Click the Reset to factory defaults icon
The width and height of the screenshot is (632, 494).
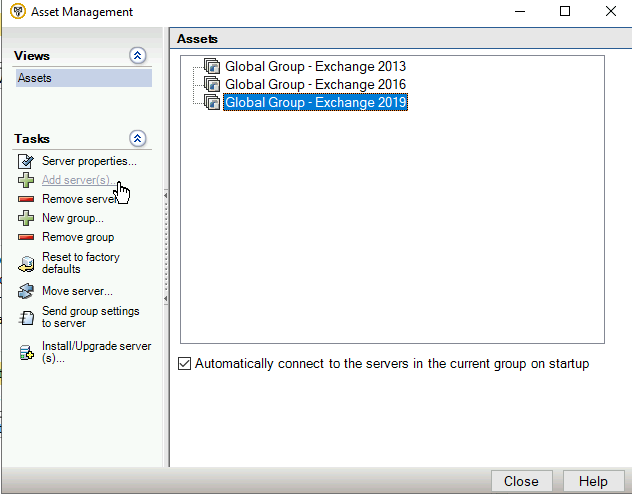(x=26, y=264)
